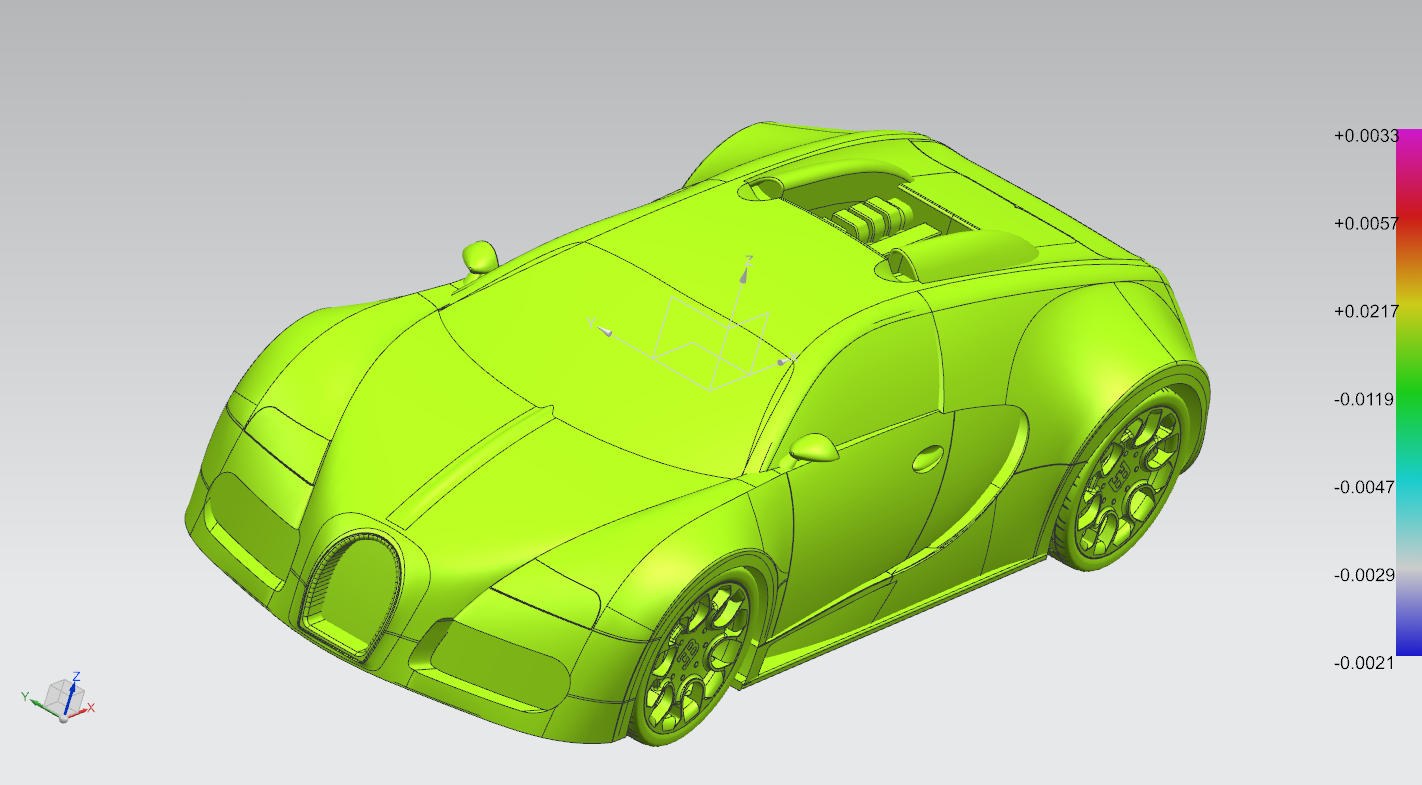
Task: Select the -0.0119 legend value
Action: coord(1366,399)
